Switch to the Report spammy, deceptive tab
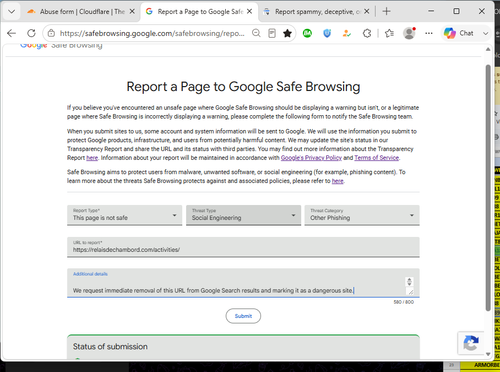This screenshot has height=372, width=500. (x=316, y=12)
